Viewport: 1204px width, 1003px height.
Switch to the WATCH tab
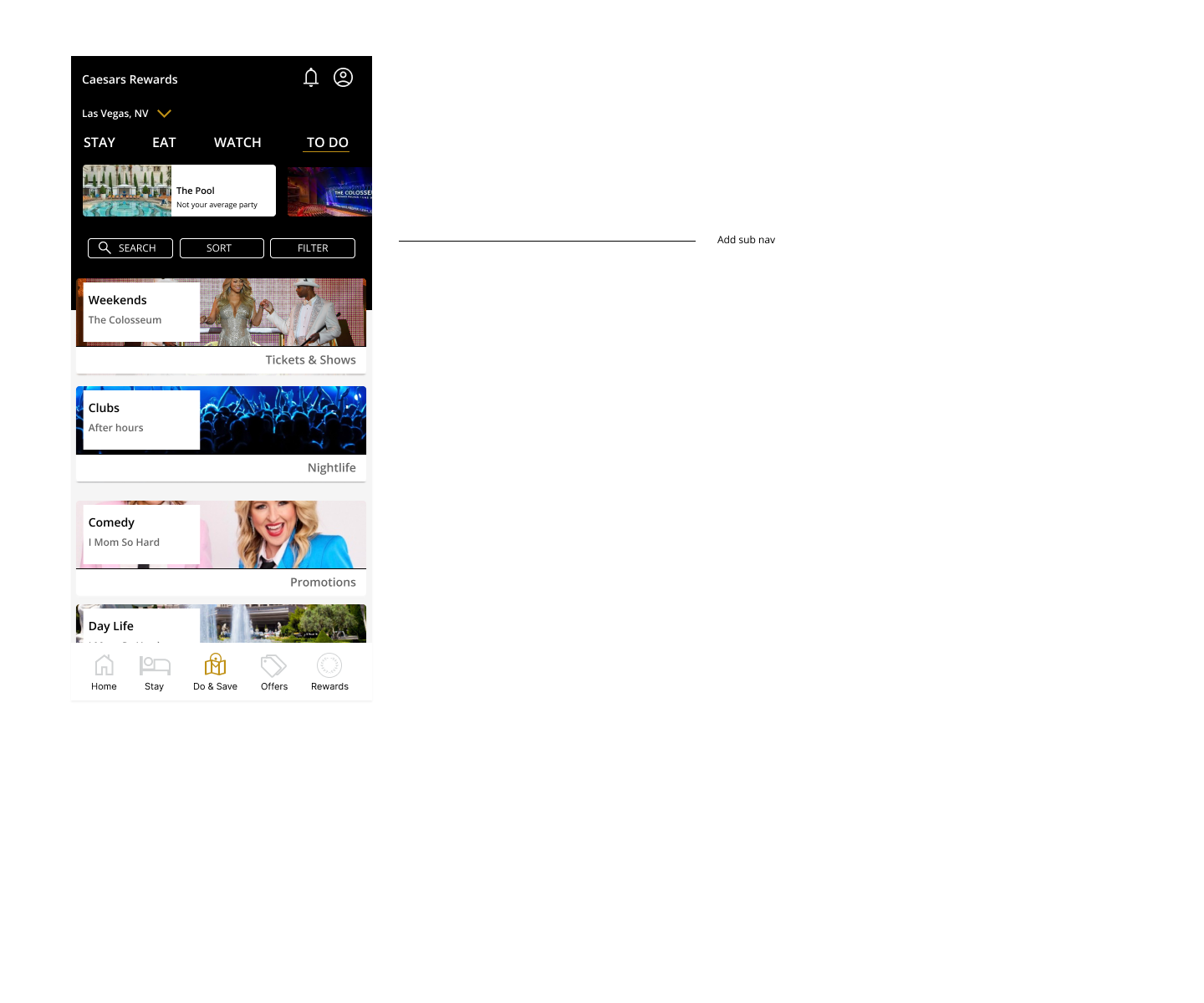click(237, 143)
